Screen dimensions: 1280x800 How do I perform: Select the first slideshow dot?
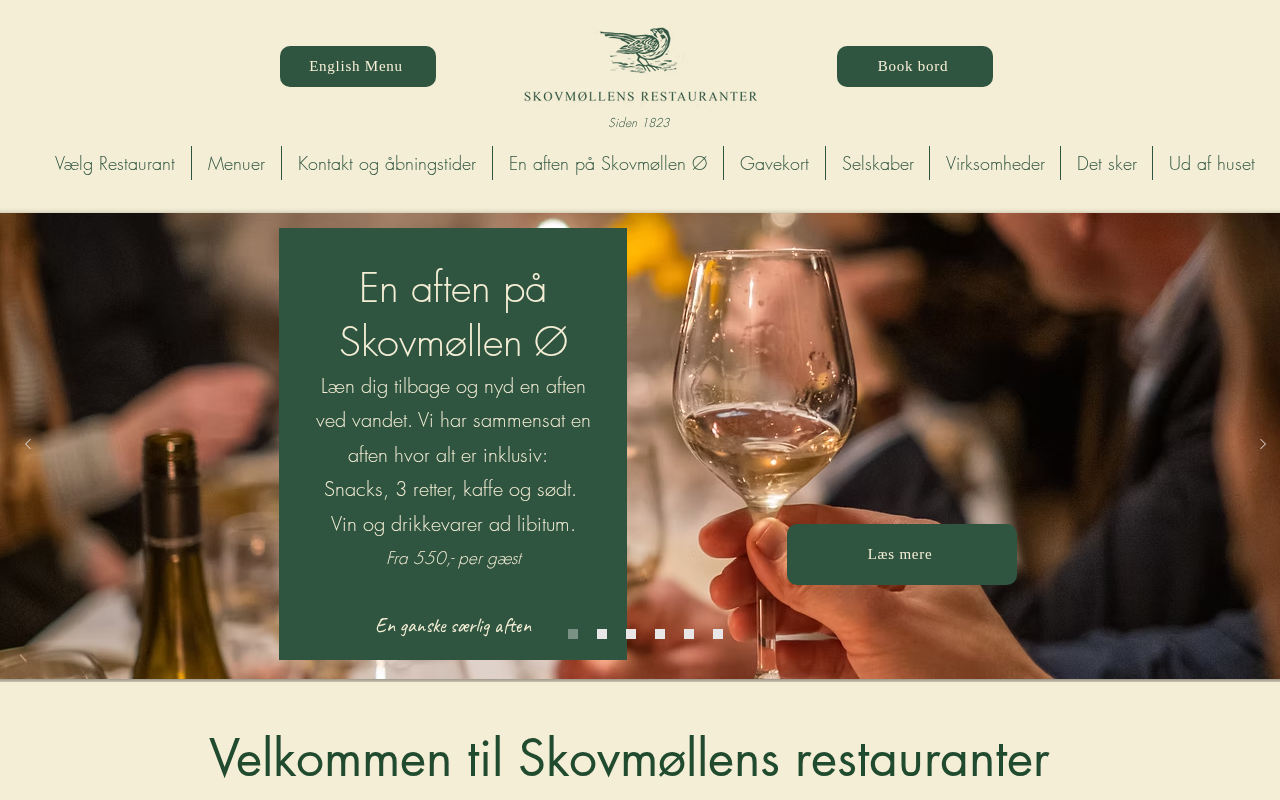573,634
